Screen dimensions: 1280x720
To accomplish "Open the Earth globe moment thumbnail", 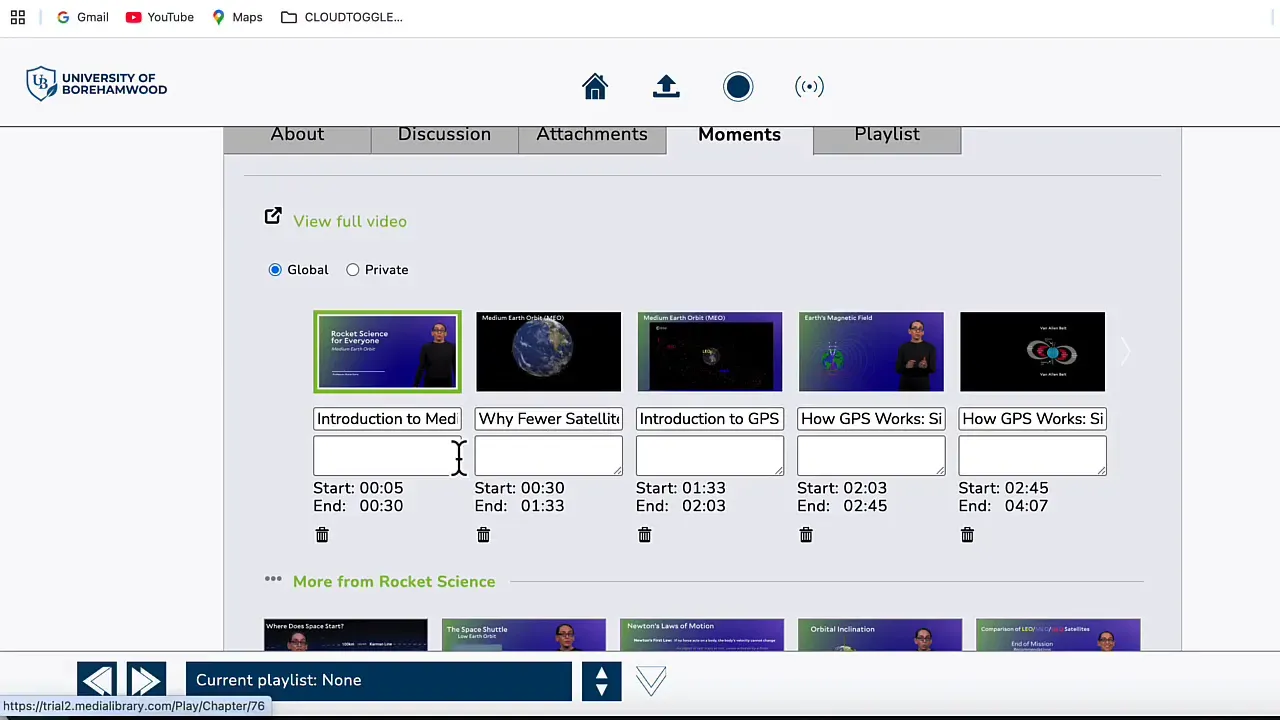I will click(548, 351).
